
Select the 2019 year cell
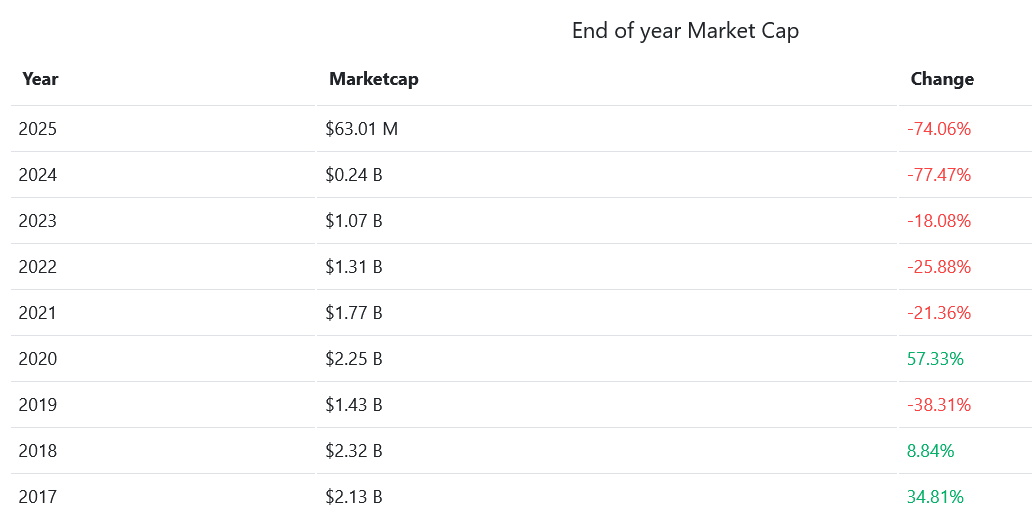point(38,405)
